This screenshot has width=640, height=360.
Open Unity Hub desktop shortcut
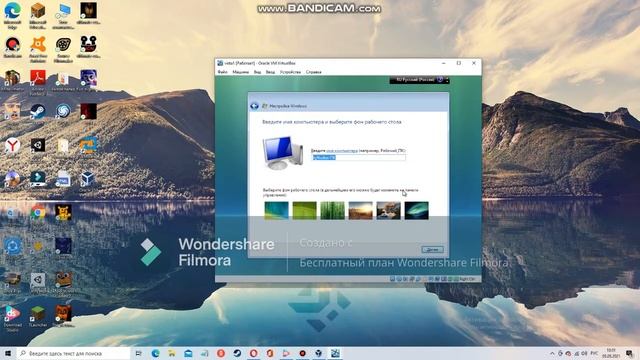click(x=38, y=145)
